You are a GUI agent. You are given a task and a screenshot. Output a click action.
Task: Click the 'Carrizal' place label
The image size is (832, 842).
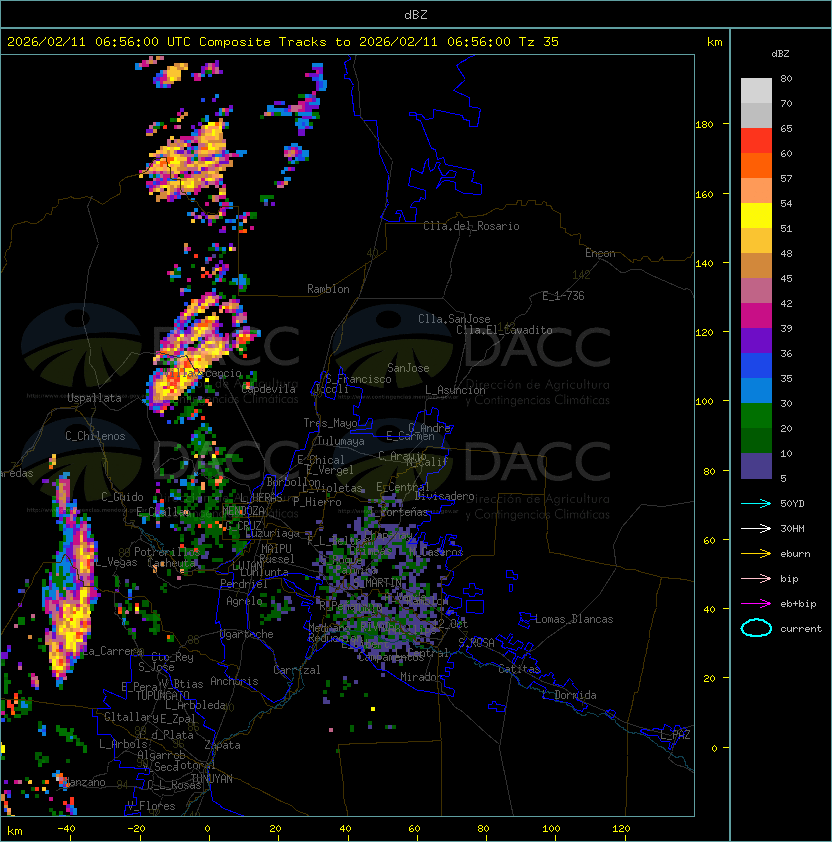pos(297,670)
